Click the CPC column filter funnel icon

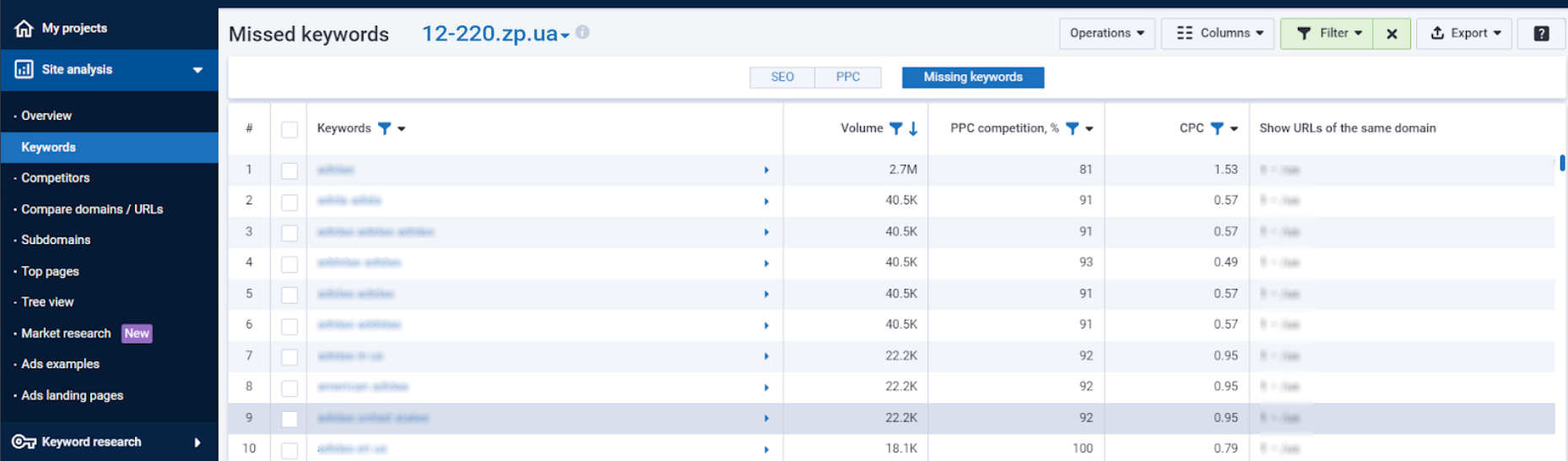pyautogui.click(x=1217, y=128)
